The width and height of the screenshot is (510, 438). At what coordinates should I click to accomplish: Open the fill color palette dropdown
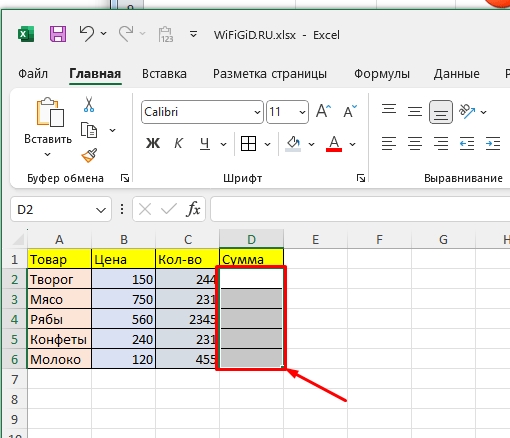(311, 144)
